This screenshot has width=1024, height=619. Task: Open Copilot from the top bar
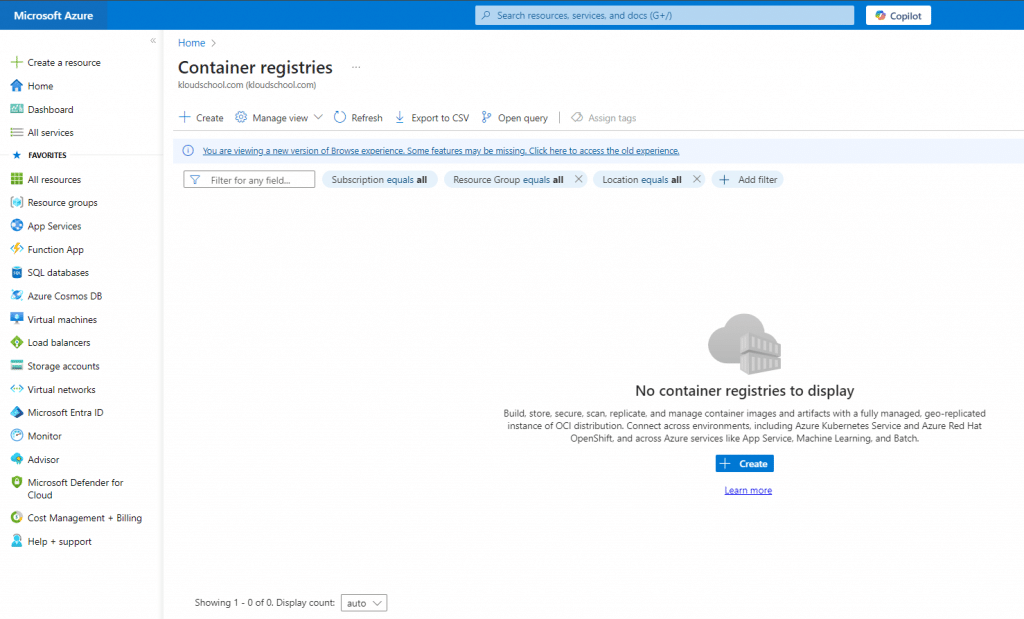click(x=899, y=15)
